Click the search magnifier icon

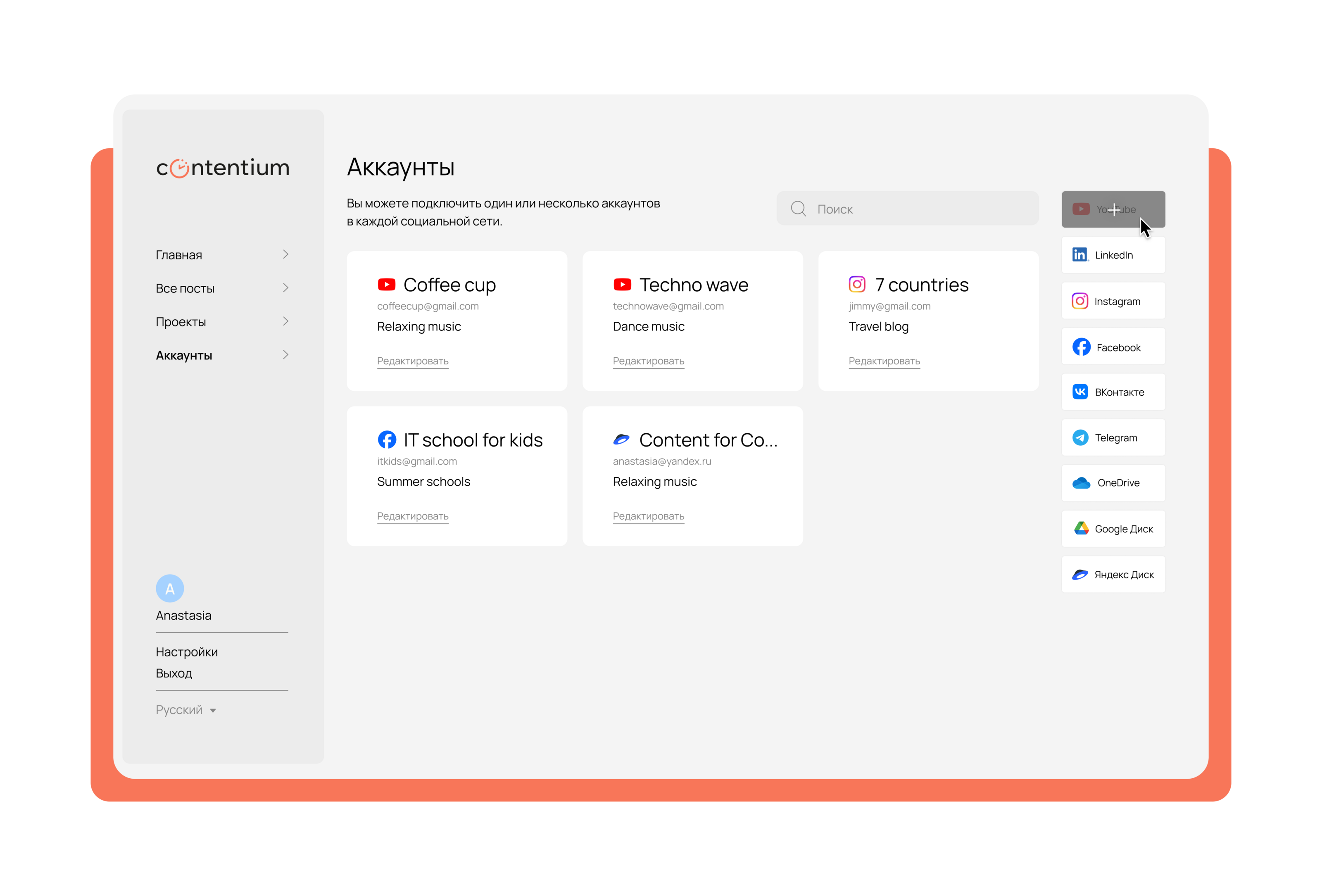click(x=797, y=208)
